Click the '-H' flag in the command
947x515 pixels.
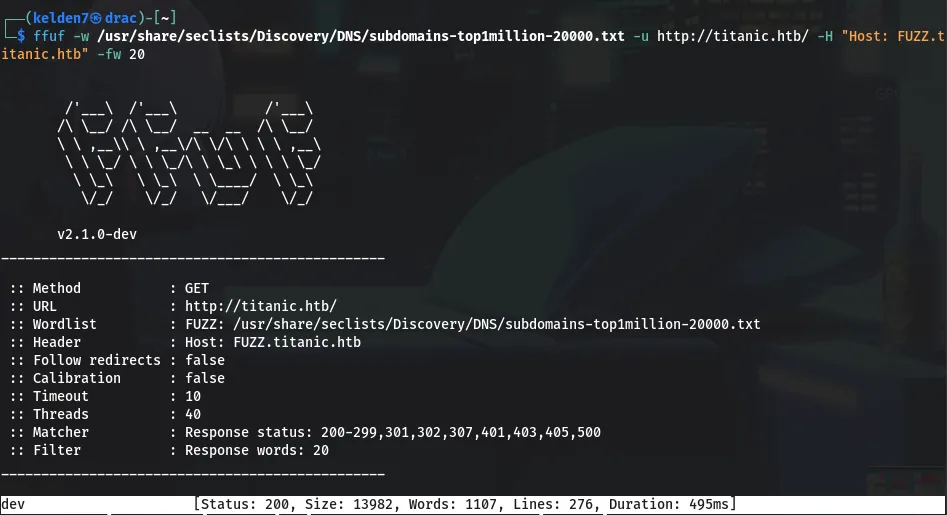coord(825,36)
